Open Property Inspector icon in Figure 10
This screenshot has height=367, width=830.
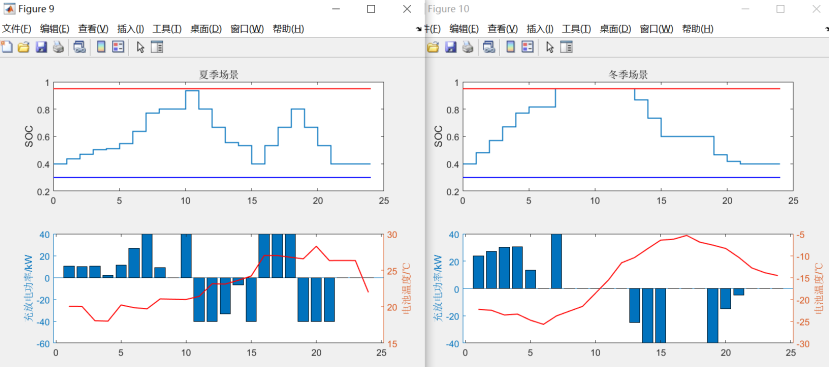pos(566,47)
